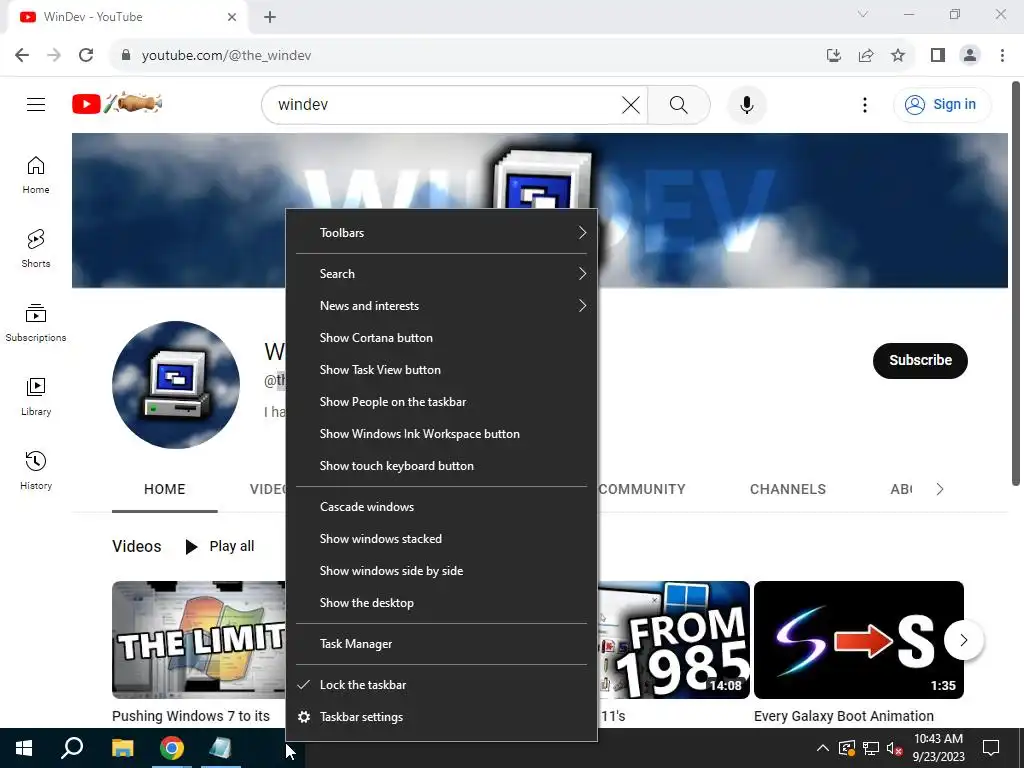Choose Show the desktop
Screen dimensions: 1024x768
(x=441, y=603)
